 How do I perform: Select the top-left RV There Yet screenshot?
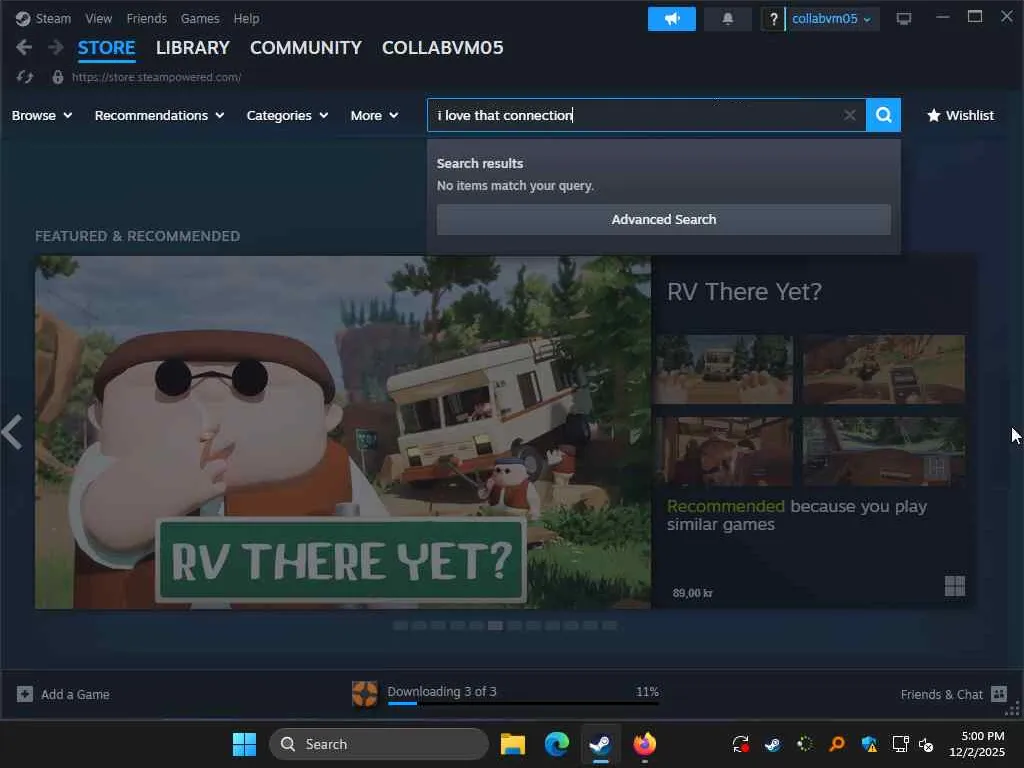724,369
